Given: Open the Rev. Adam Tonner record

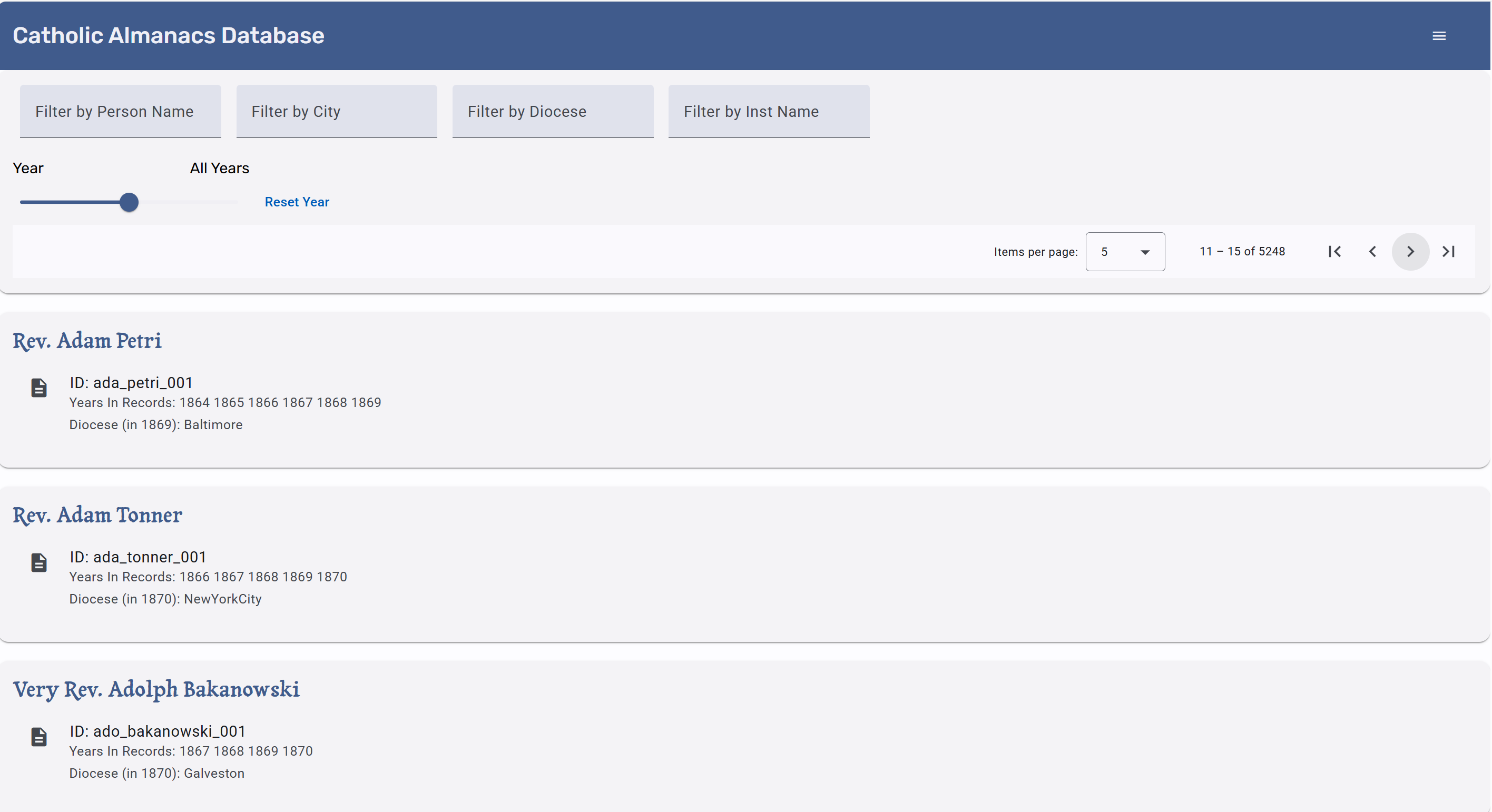Looking at the screenshot, I should click(97, 514).
